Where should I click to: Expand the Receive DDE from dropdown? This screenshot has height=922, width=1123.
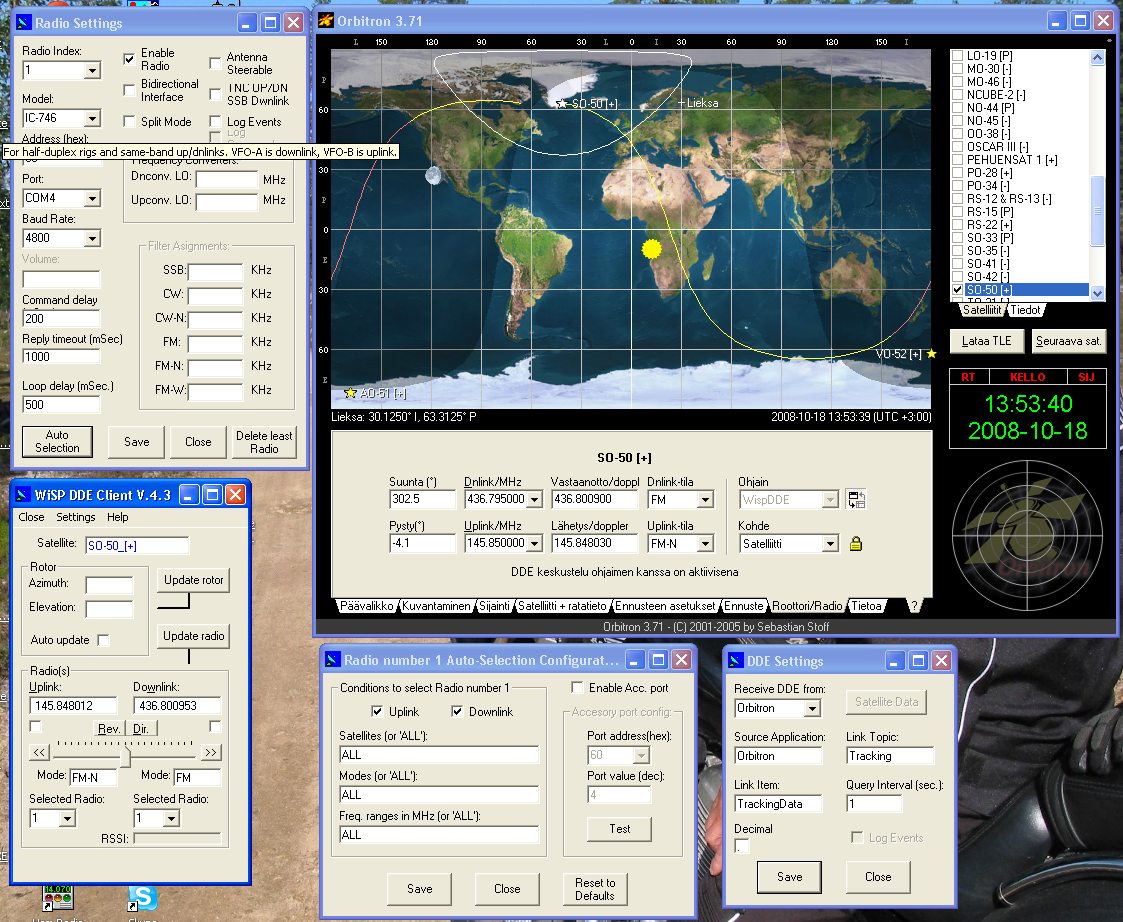tap(811, 709)
